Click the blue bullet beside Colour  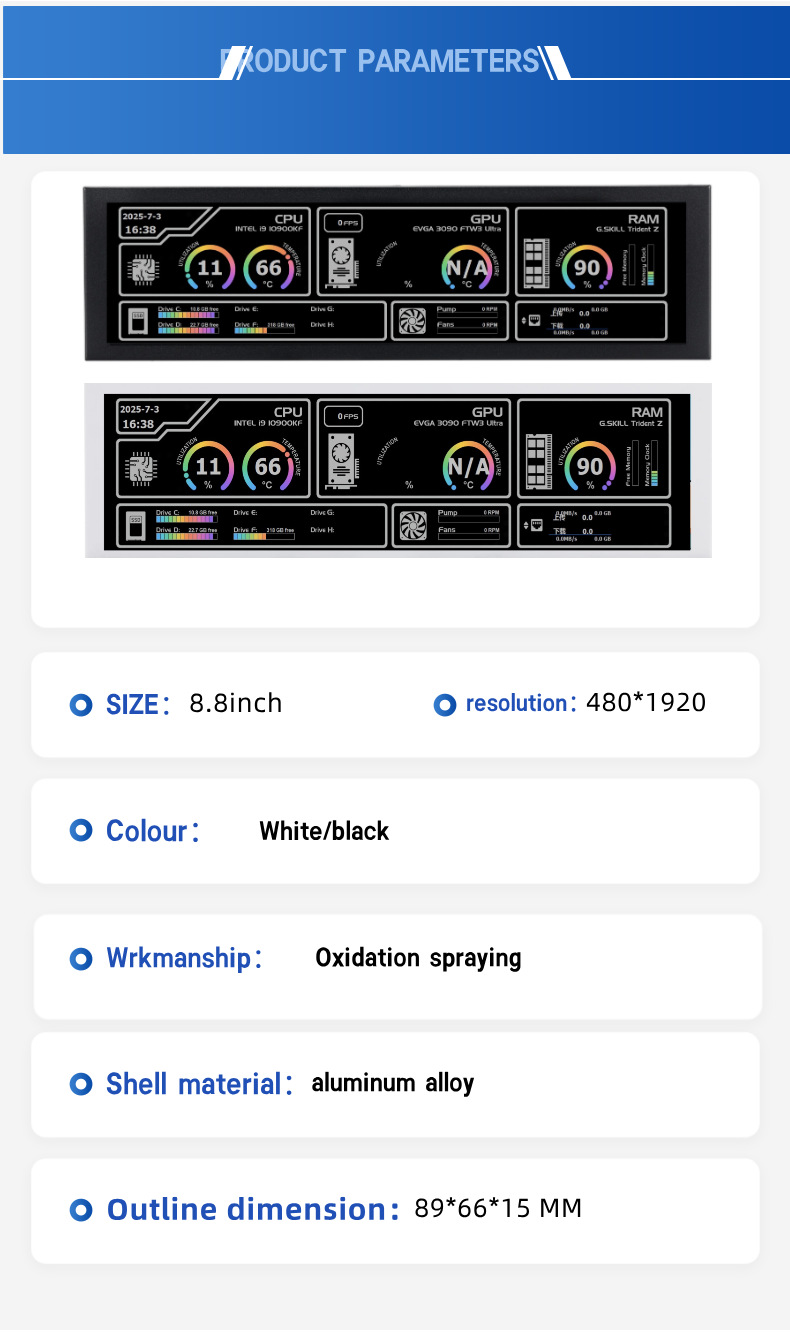click(x=81, y=831)
